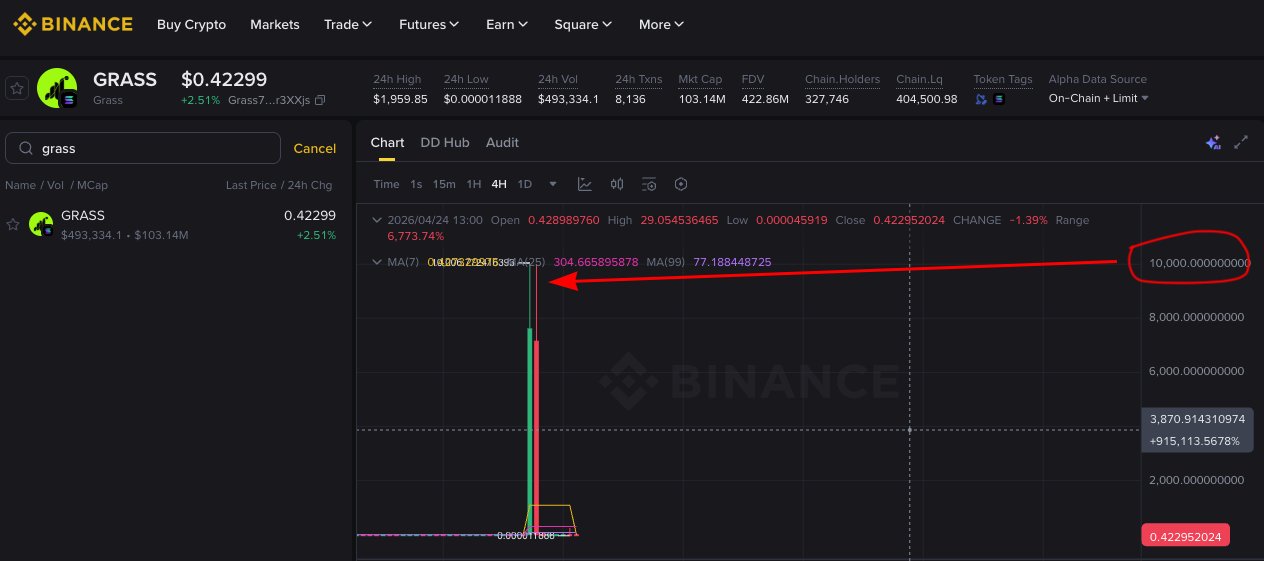The width and height of the screenshot is (1264, 561).
Task: Open the Square dropdown menu
Action: coord(584,24)
